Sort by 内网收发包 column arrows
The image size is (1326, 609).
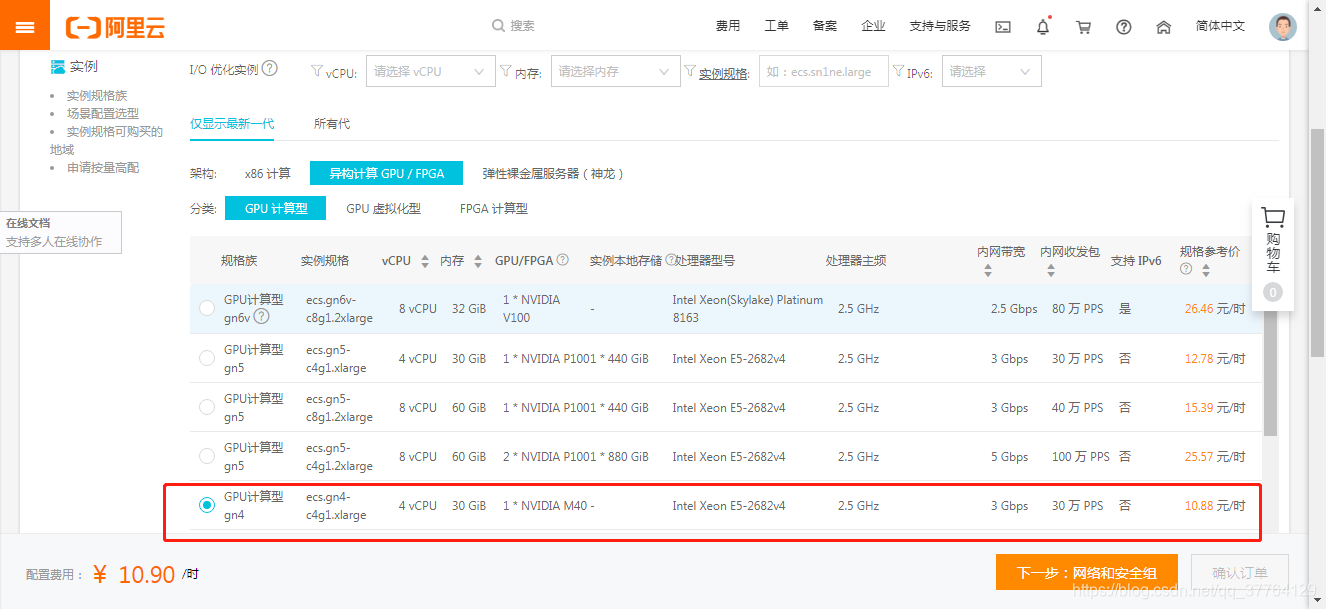[x=1051, y=270]
